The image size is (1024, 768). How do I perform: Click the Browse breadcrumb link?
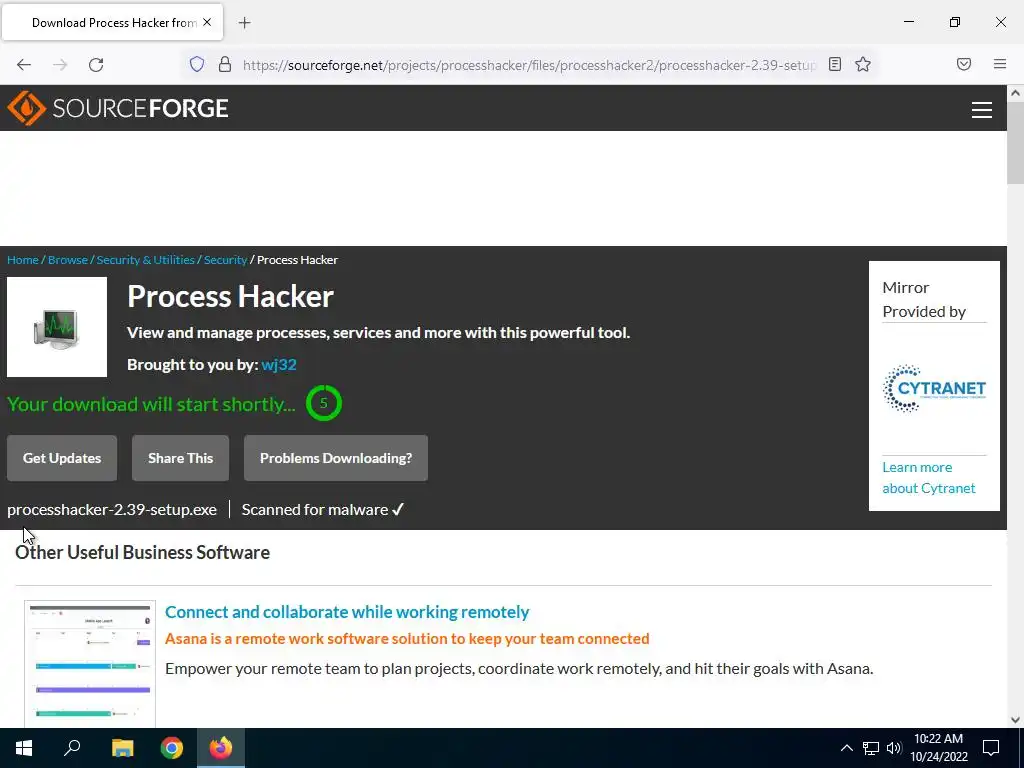68,260
